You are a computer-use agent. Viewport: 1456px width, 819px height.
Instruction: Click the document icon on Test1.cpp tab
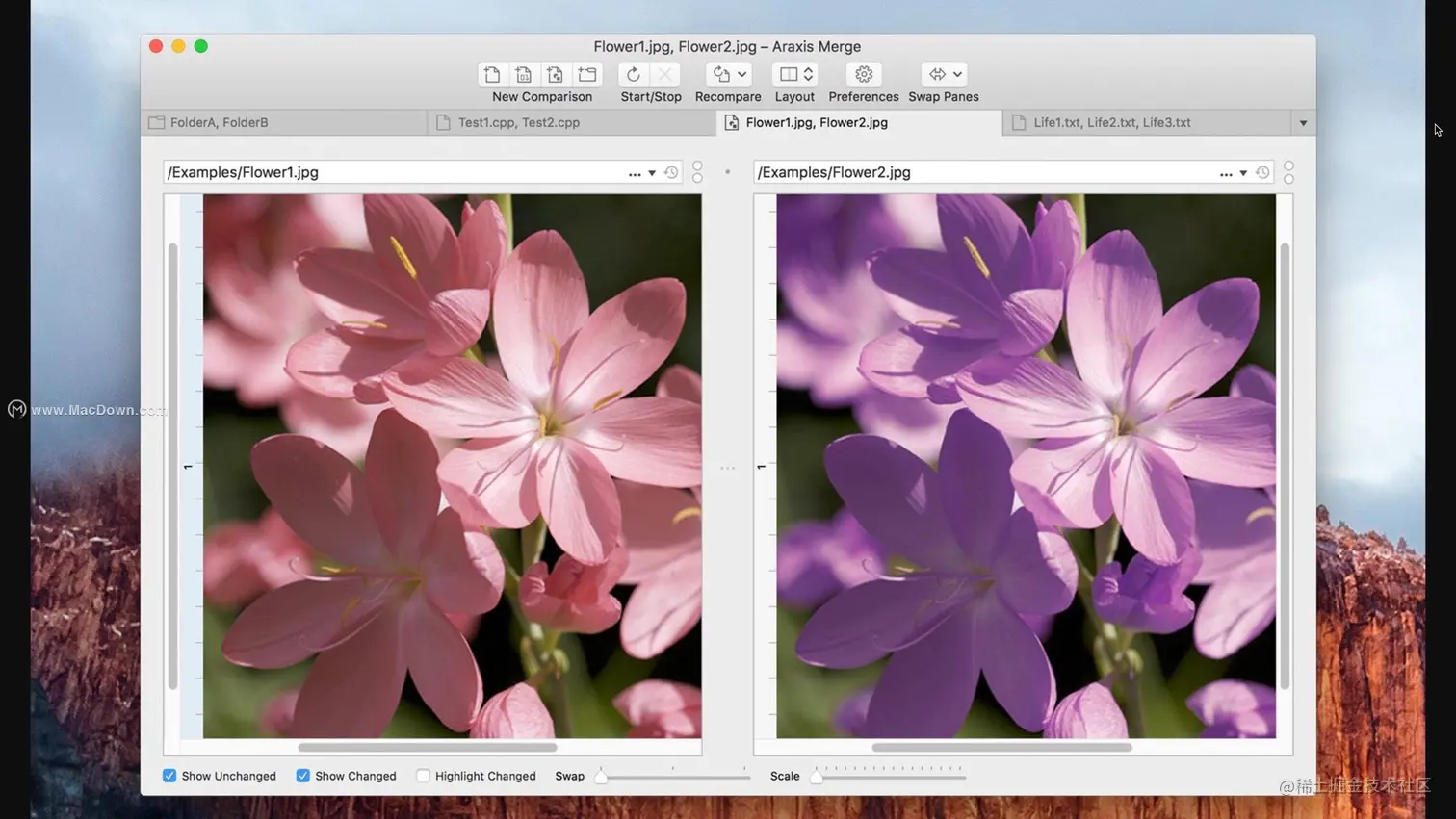click(443, 122)
